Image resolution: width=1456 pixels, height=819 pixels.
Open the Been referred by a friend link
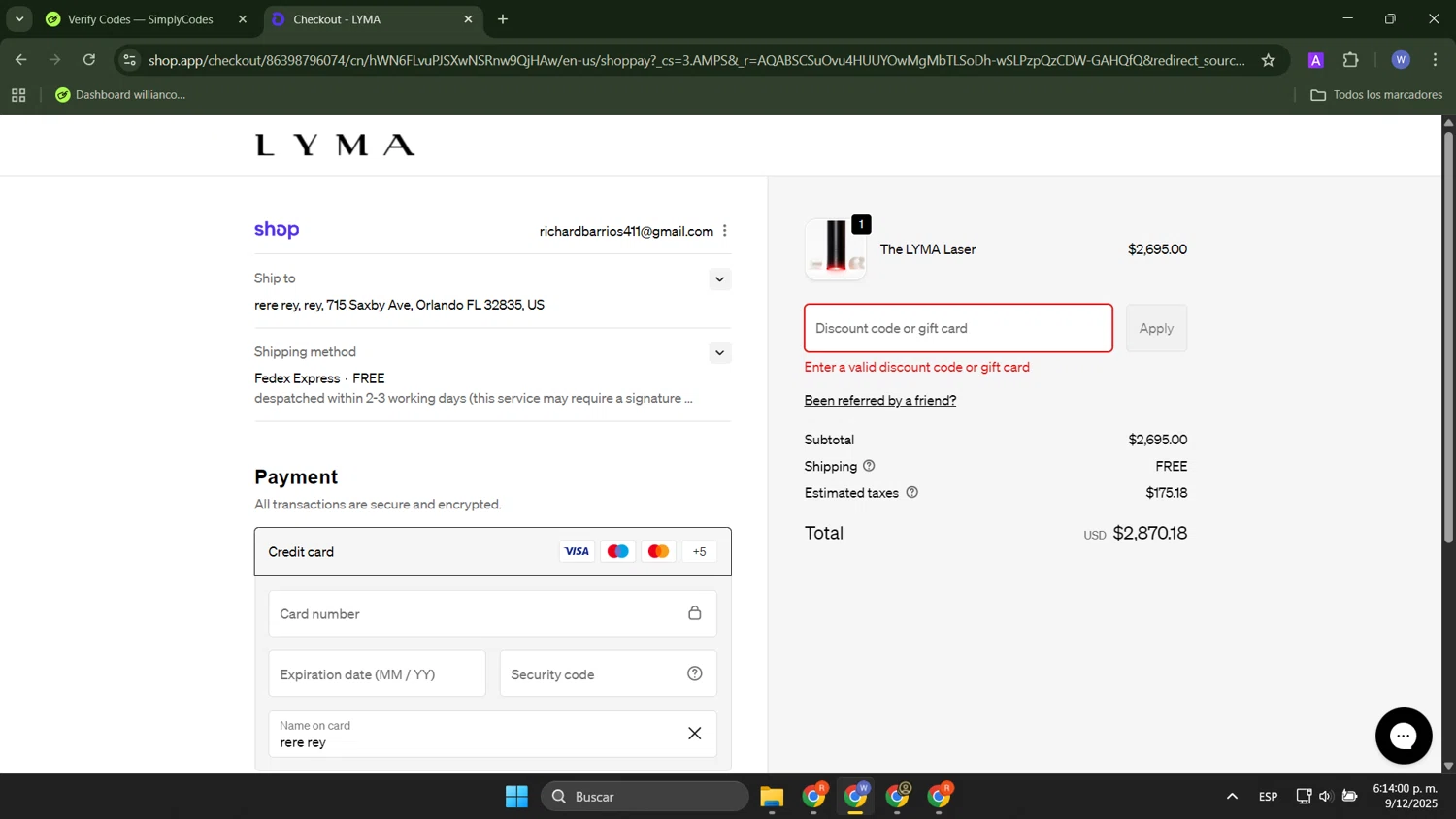click(x=880, y=401)
